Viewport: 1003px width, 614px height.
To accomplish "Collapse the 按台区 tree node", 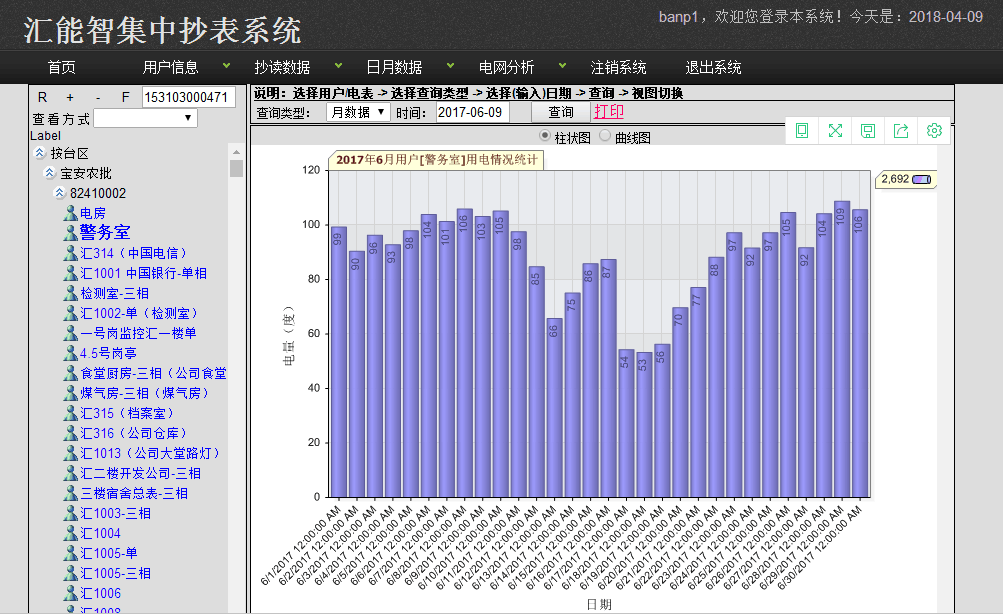I will pos(40,153).
